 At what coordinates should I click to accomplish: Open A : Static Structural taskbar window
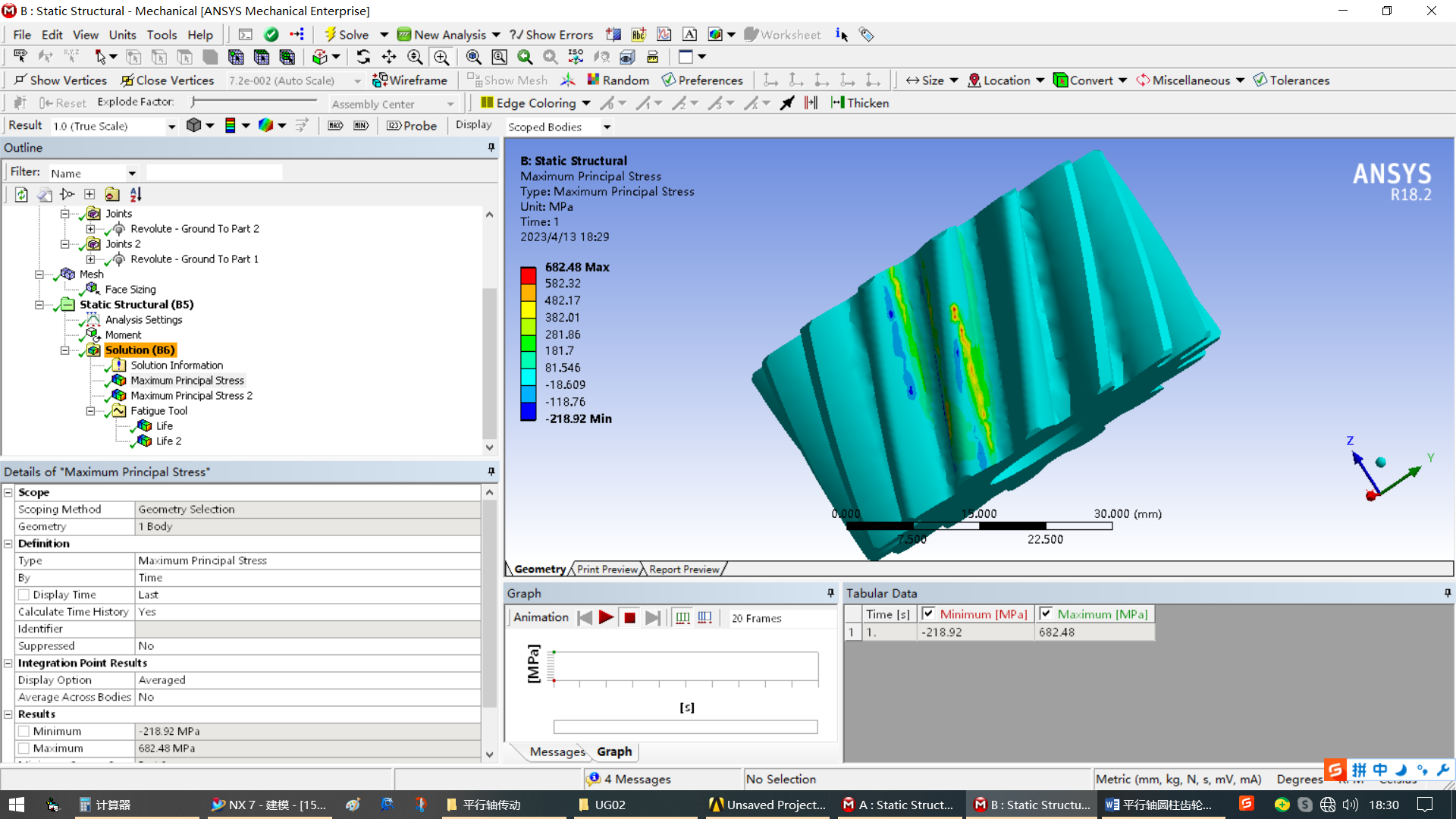[899, 805]
